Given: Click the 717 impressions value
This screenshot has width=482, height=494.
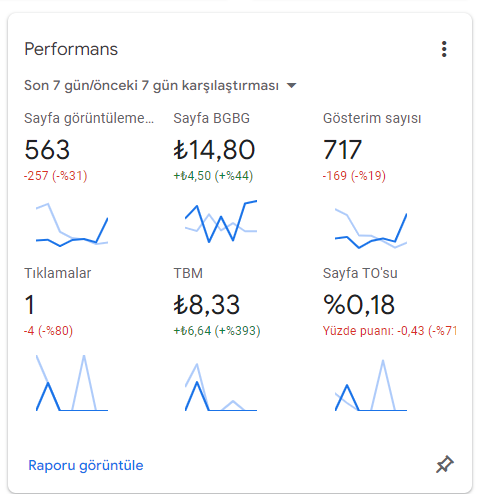Looking at the screenshot, I should 342,150.
